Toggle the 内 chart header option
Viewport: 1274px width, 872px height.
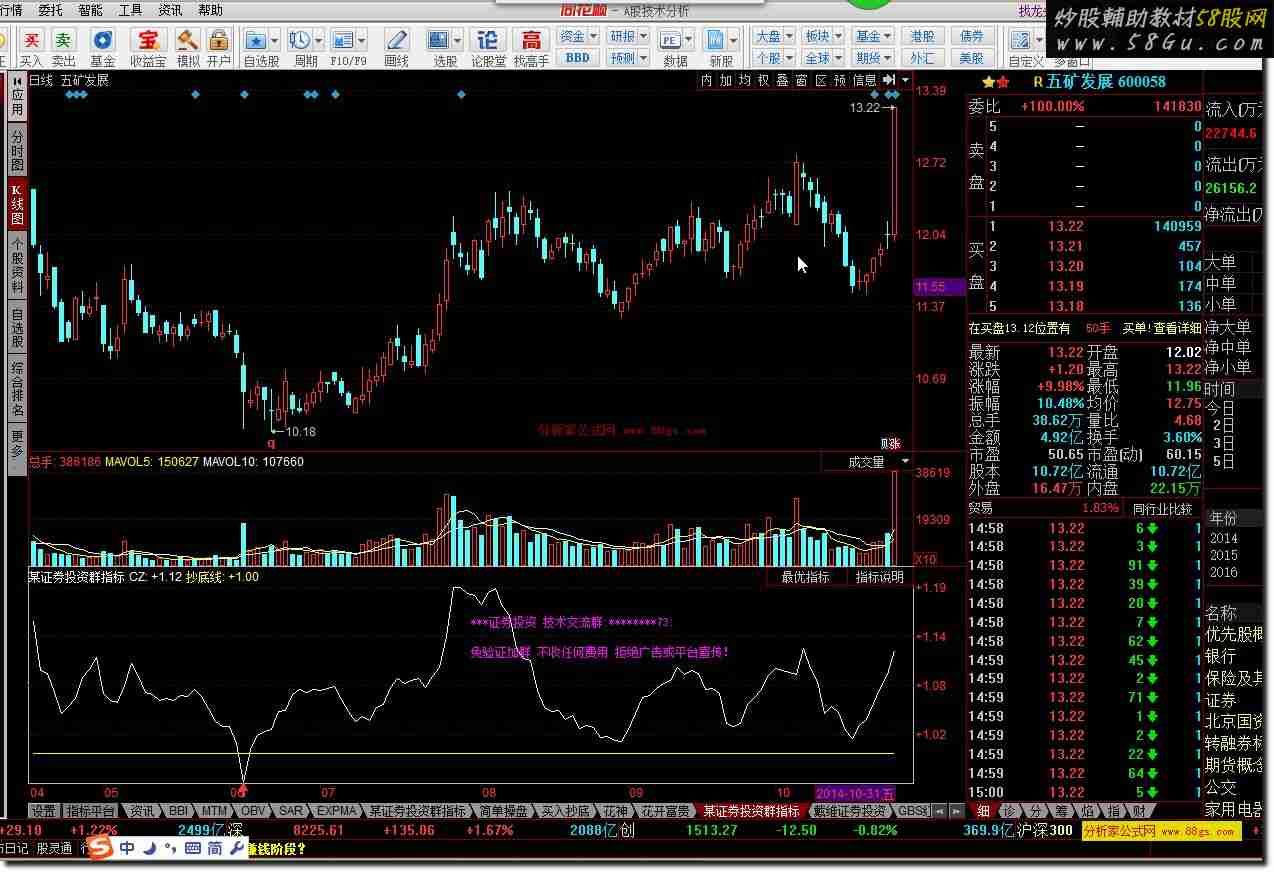point(707,80)
